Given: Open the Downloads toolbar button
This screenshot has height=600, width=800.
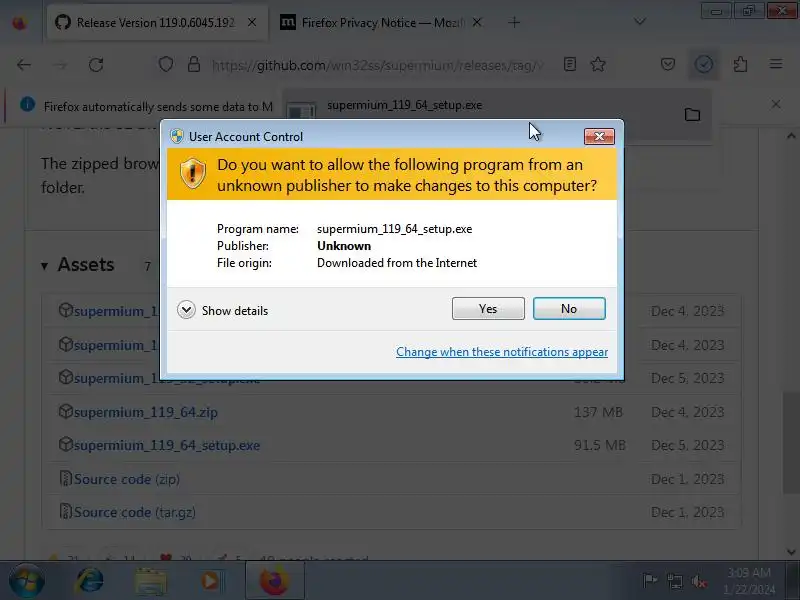Looking at the screenshot, I should click(704, 64).
